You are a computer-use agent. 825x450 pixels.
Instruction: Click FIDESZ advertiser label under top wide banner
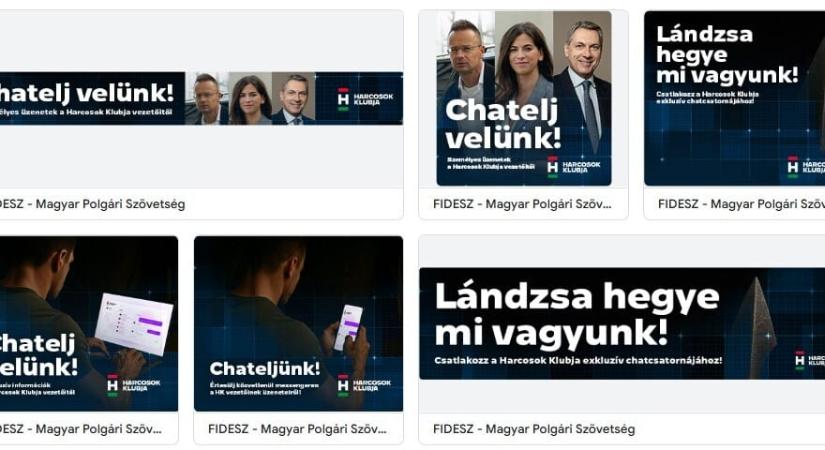point(93,204)
